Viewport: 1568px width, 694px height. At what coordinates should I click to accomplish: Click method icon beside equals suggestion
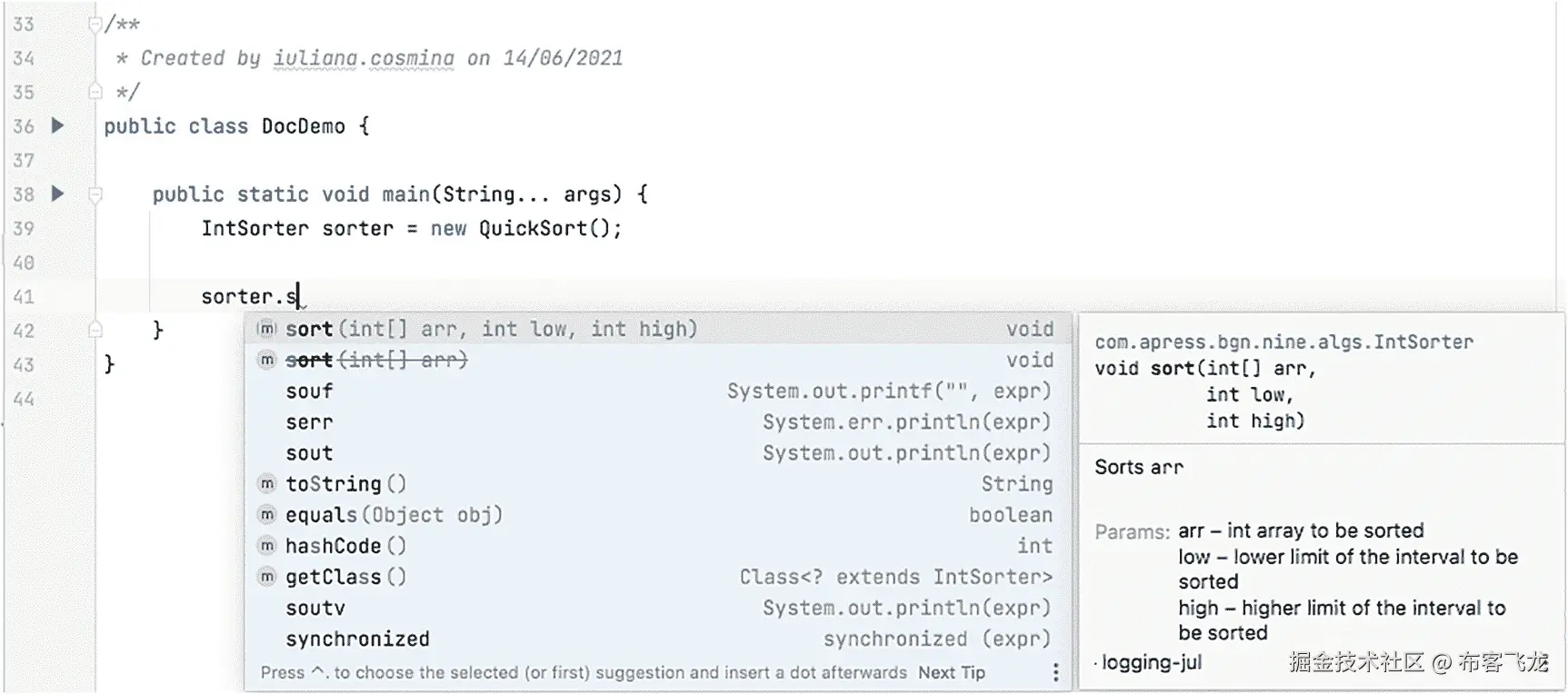point(266,515)
